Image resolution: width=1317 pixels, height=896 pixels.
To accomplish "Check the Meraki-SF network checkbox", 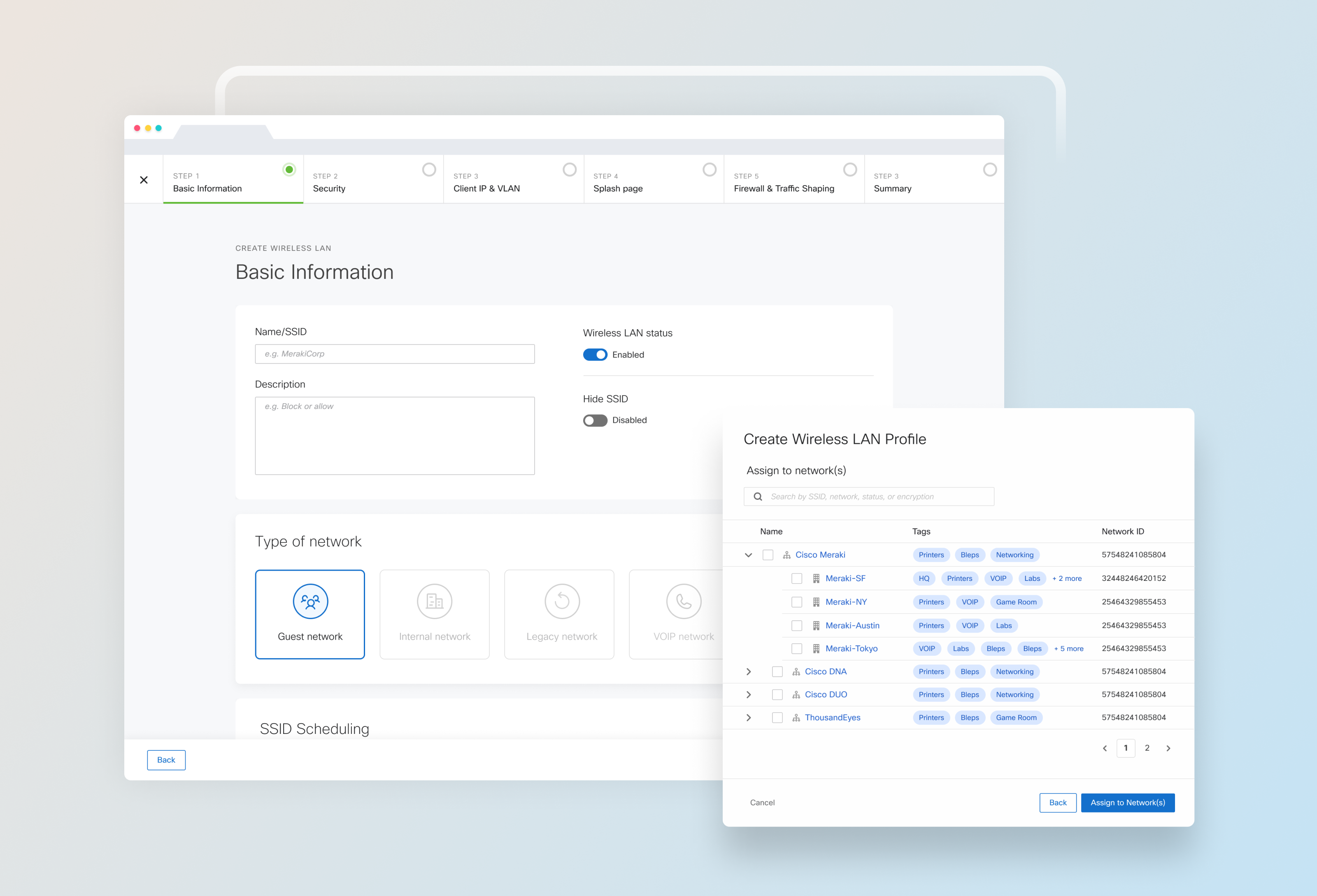I will tap(797, 578).
